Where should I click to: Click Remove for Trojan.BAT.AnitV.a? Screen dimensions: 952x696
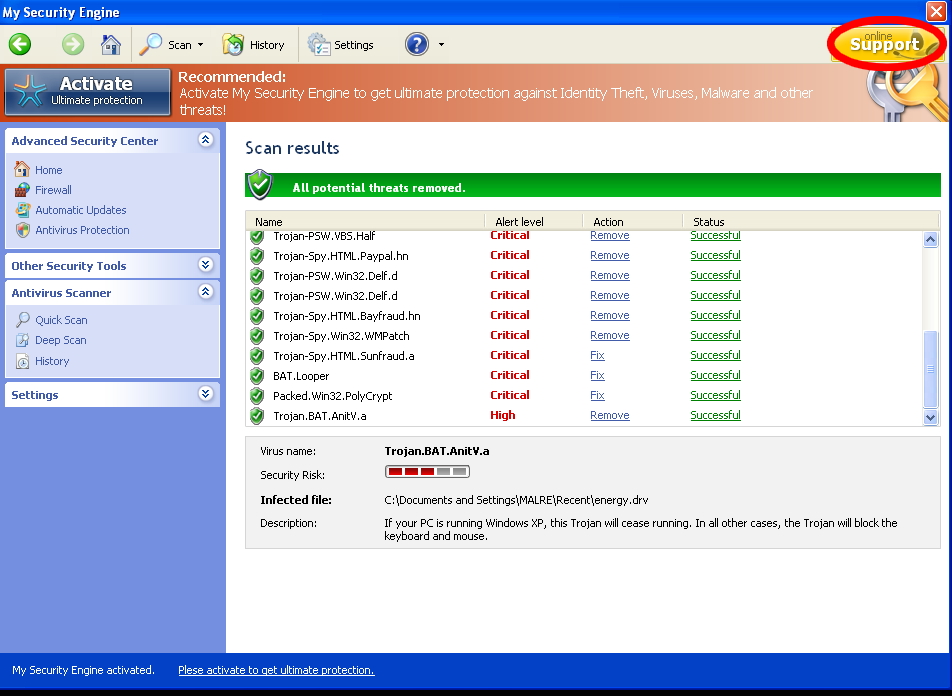click(610, 415)
